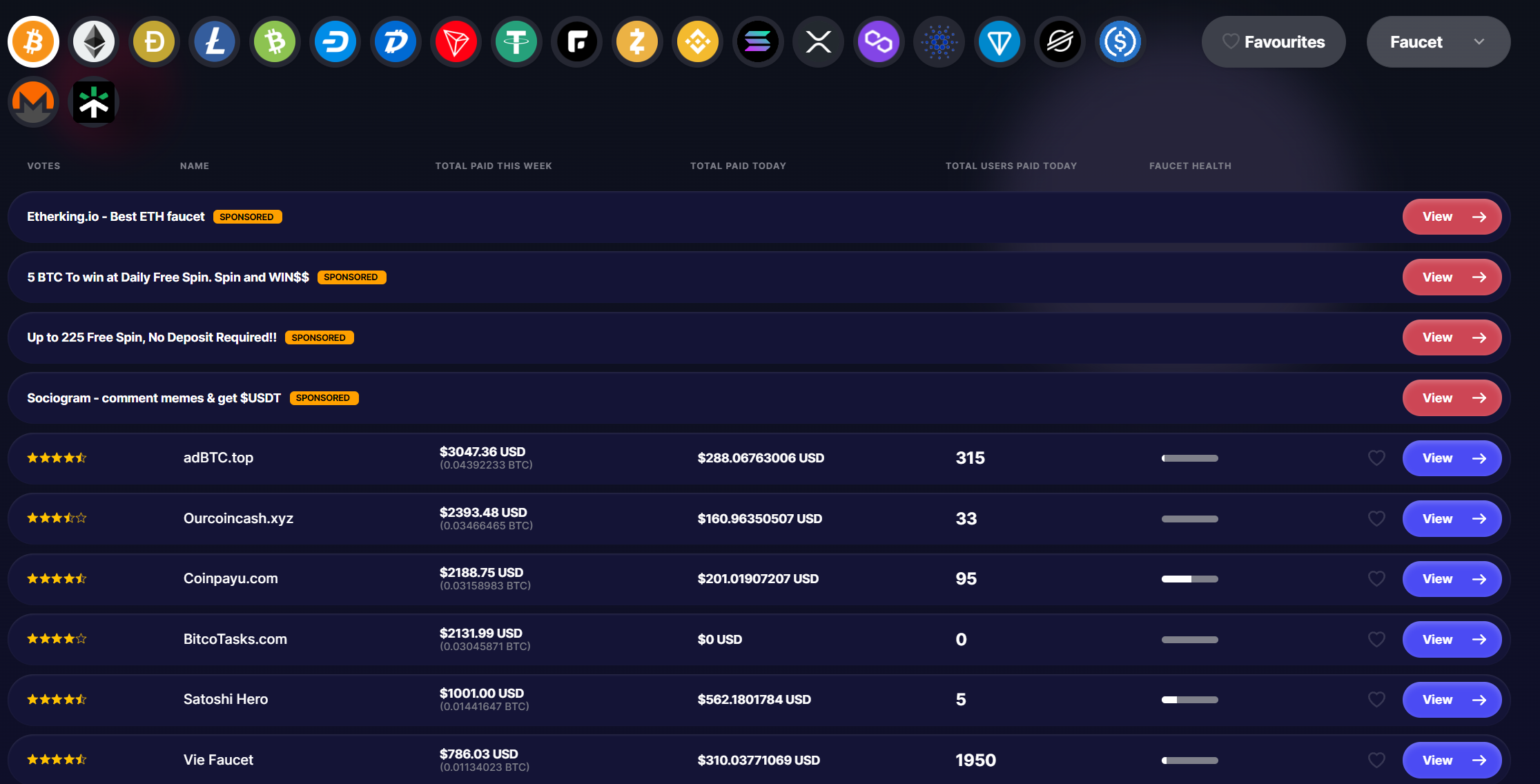Favourite adBTC.top with heart icon

pos(1376,458)
